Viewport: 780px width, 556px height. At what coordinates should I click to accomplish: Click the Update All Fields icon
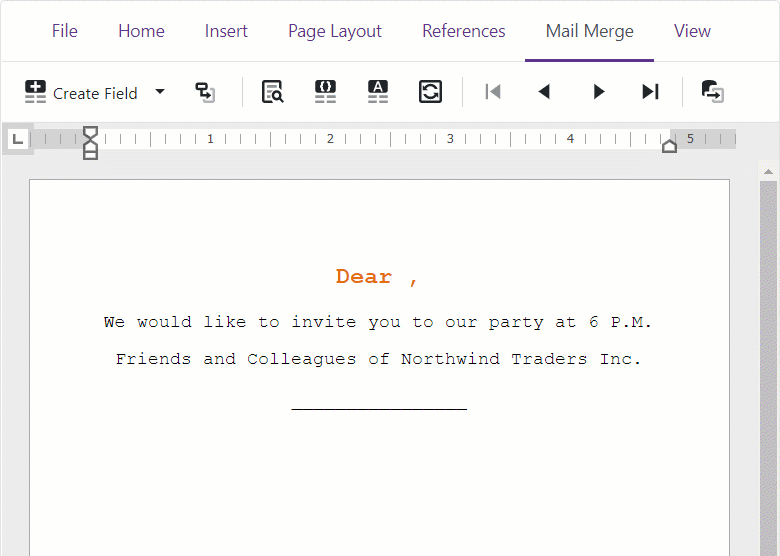click(430, 92)
